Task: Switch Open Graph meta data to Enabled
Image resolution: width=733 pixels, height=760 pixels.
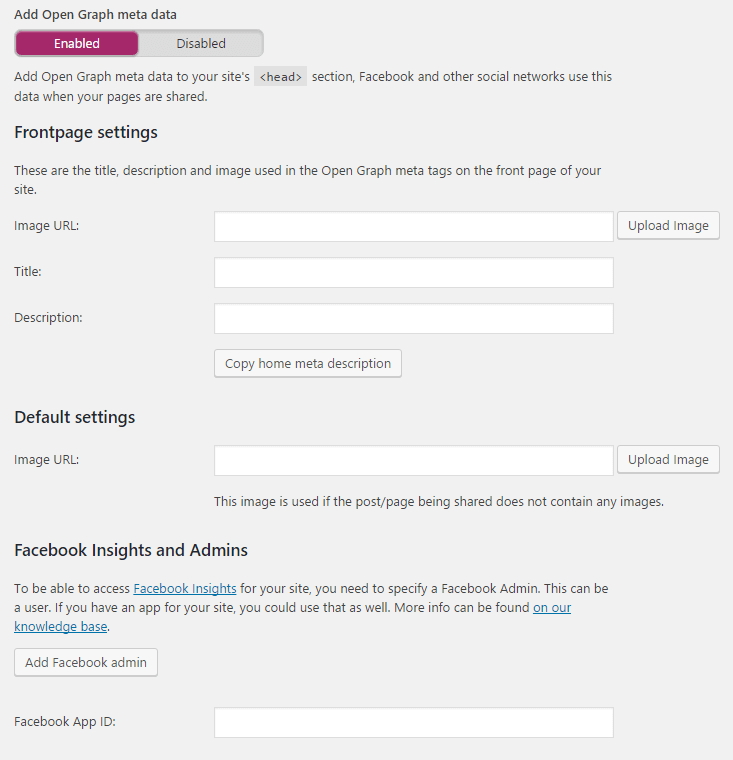Action: [x=77, y=44]
